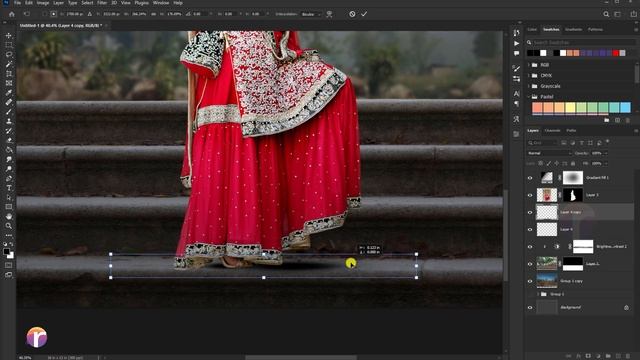Open the Paragraph panel icon
Viewport: 640px width, 360px height.
pos(516,104)
